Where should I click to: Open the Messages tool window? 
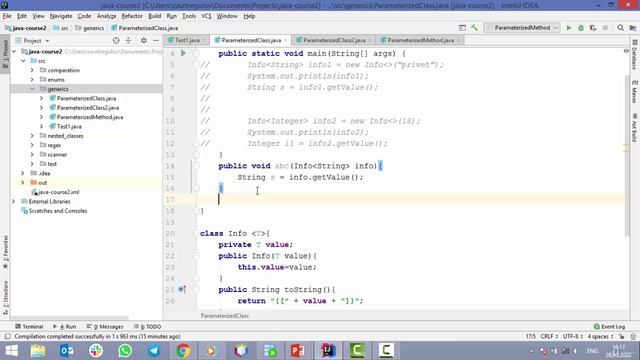(x=105, y=327)
